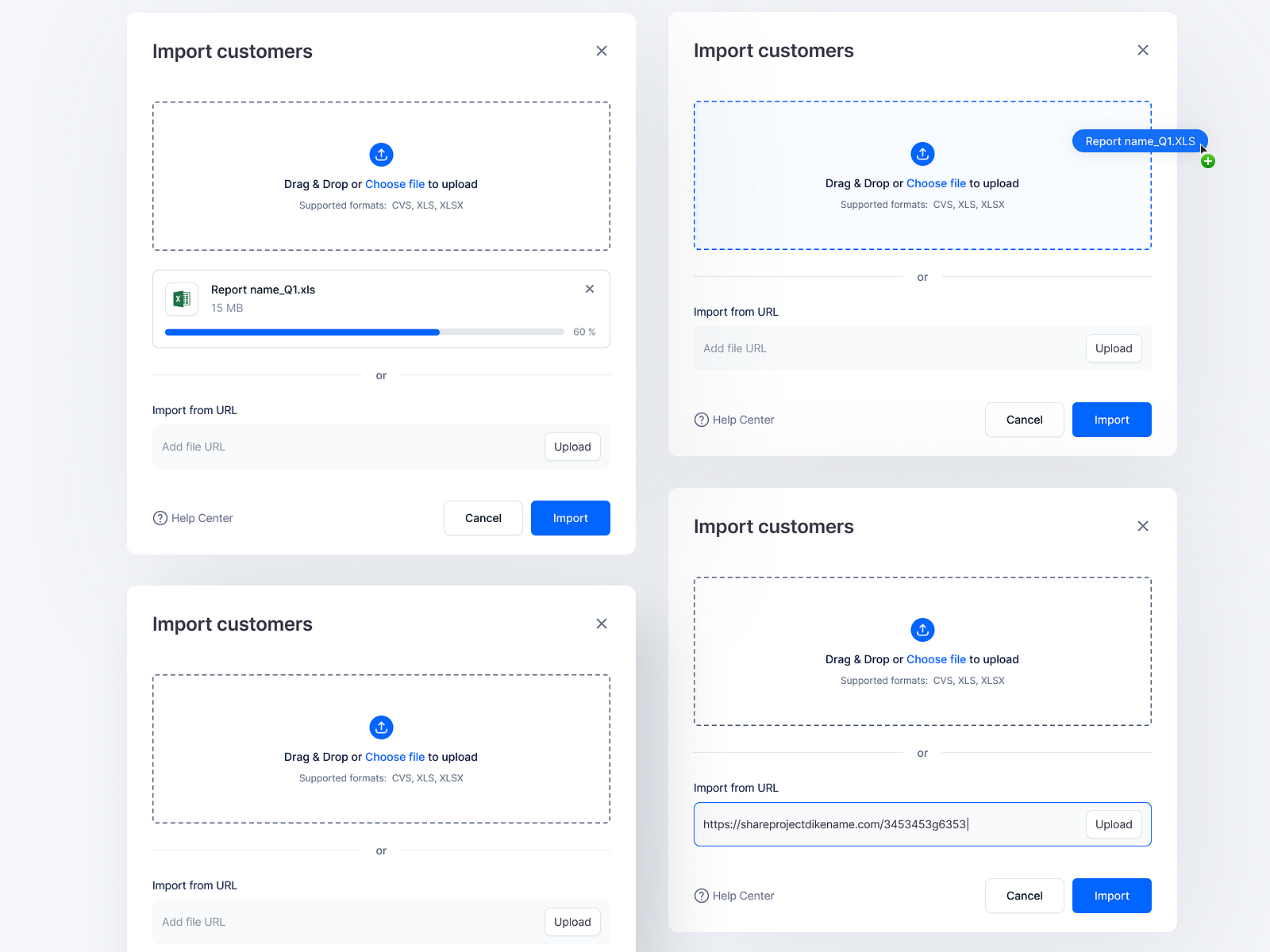1270x952 pixels.
Task: Click the Report name_Q1.XLS drag chip
Action: (1140, 140)
